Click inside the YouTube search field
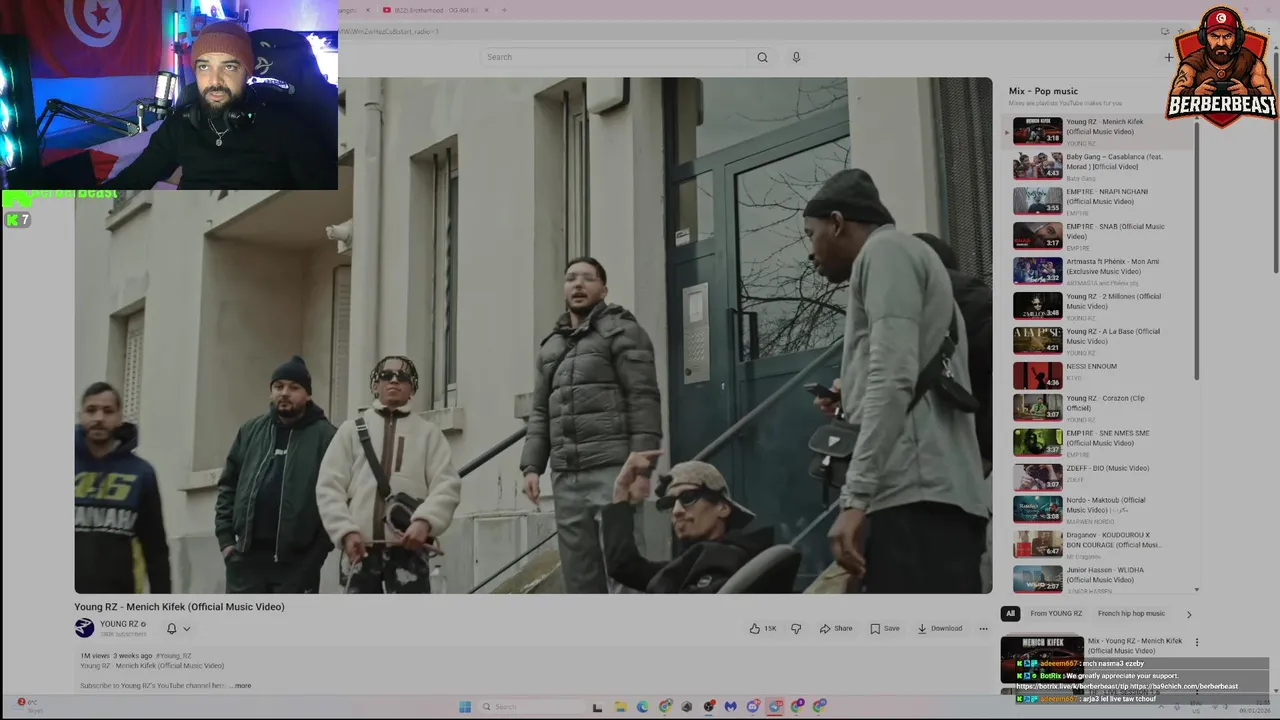The height and width of the screenshot is (720, 1280). (615, 57)
